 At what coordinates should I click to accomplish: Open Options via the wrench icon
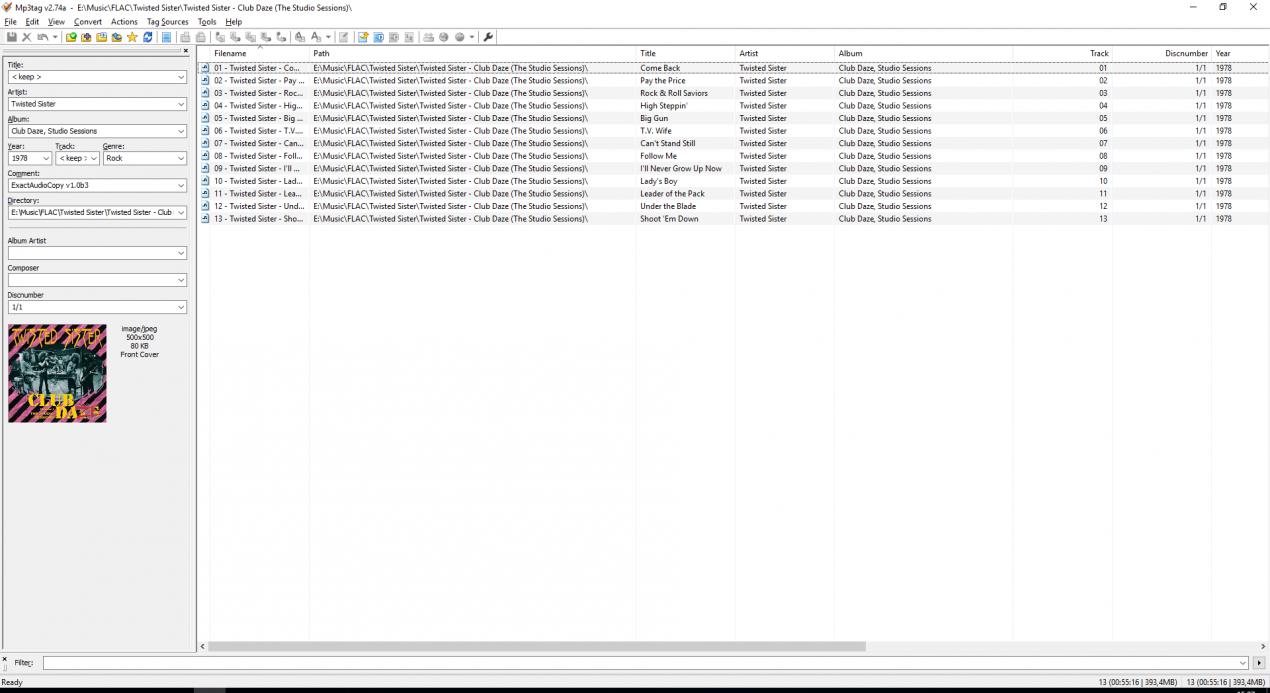488,37
